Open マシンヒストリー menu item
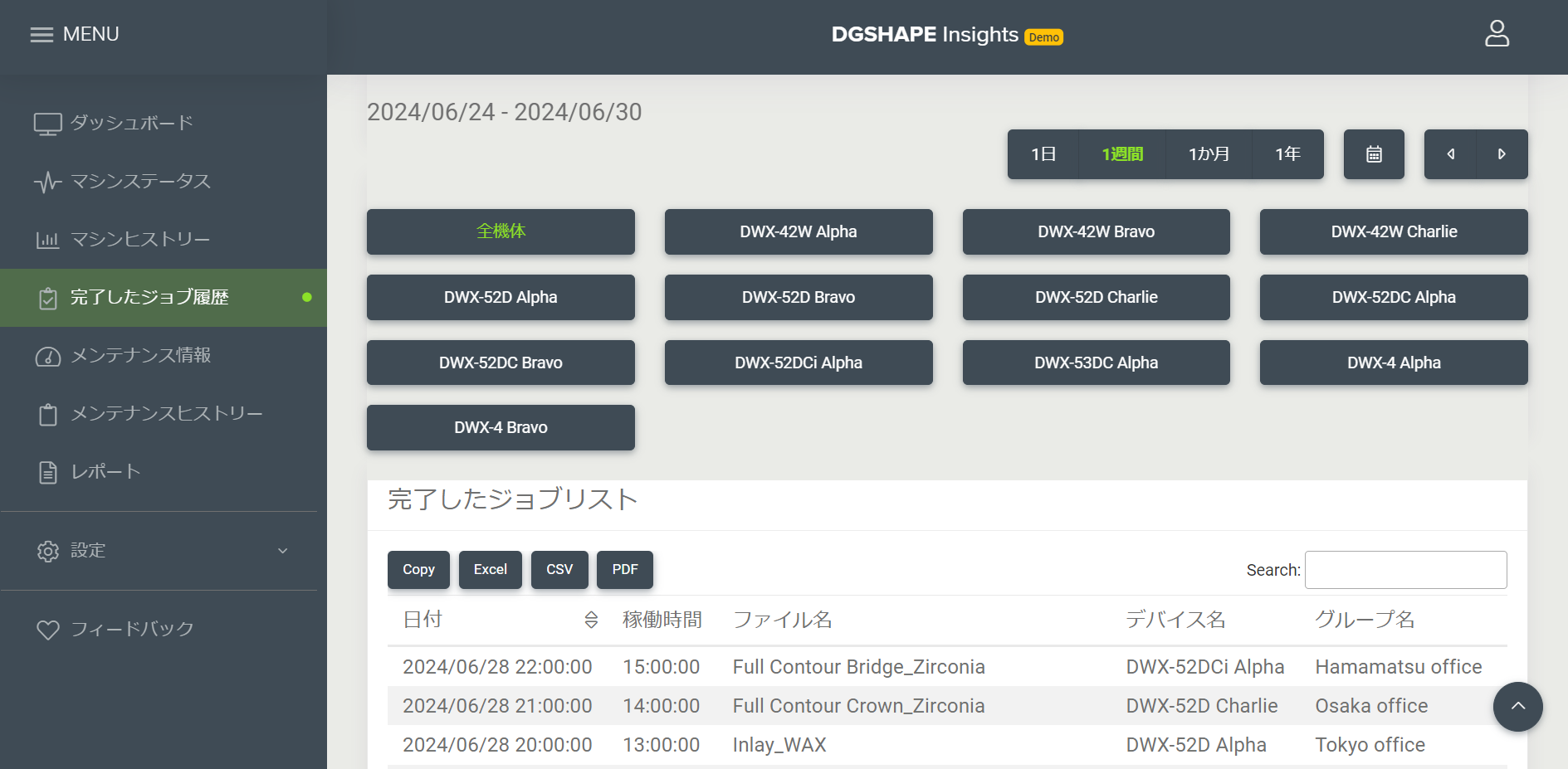 point(164,240)
